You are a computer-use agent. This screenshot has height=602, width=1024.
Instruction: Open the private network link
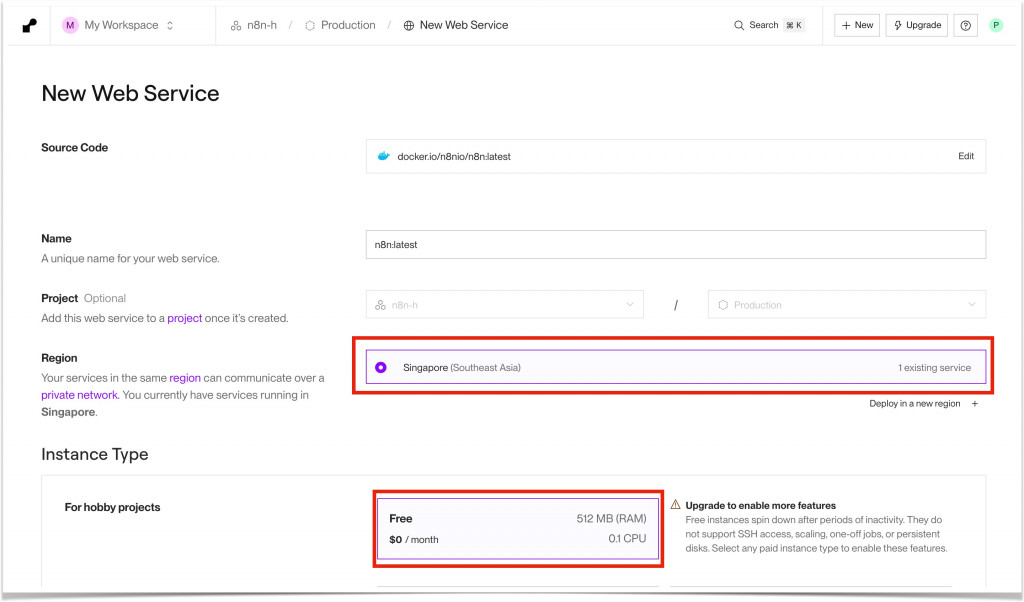(x=79, y=395)
